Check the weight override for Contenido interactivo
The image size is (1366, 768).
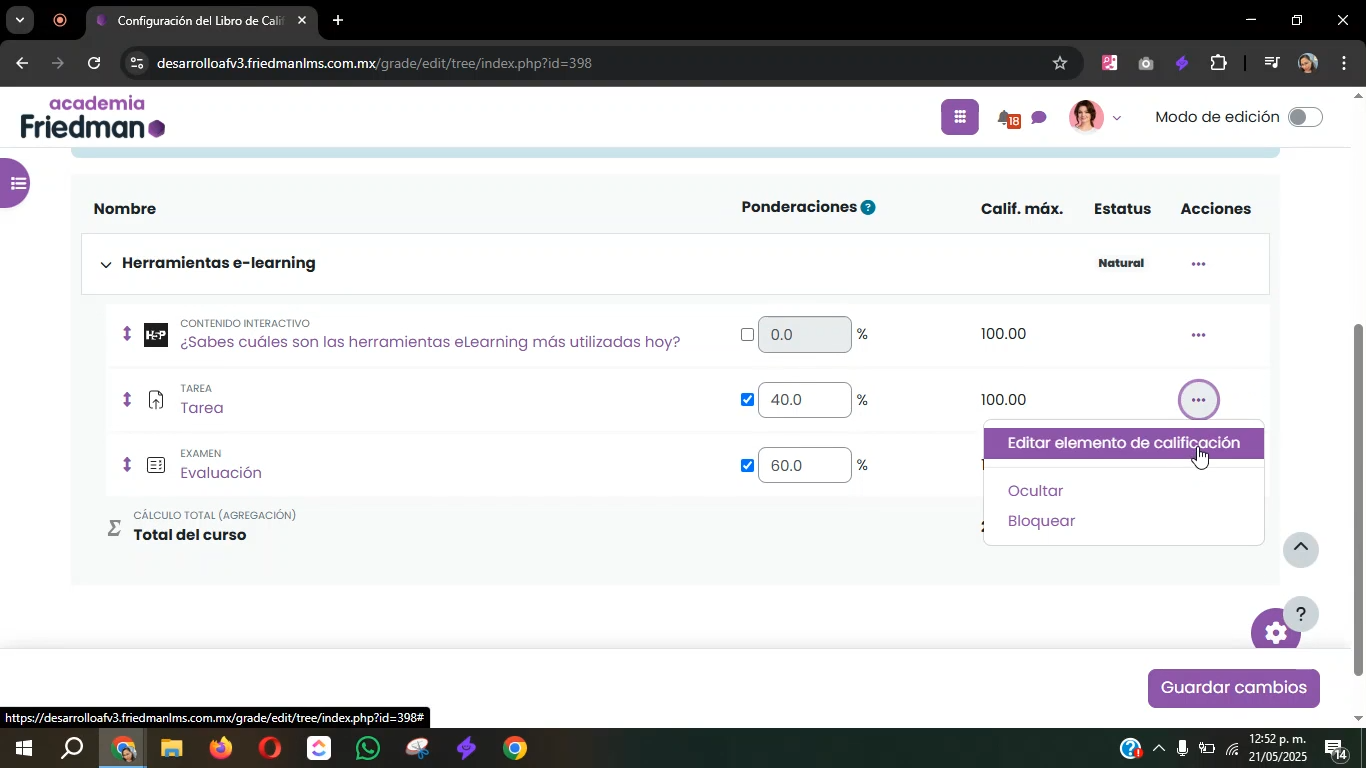(x=747, y=335)
